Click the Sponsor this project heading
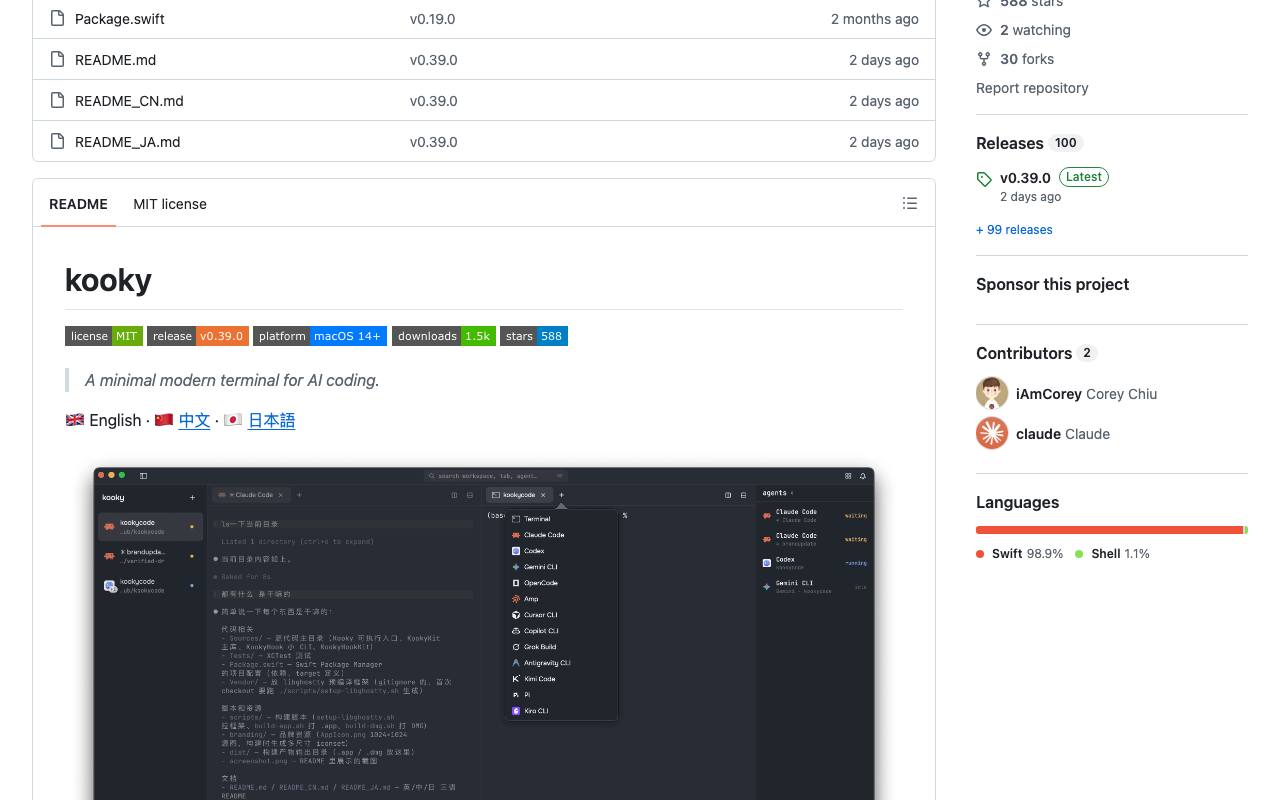Viewport: 1280px width, 800px height. pyautogui.click(x=1052, y=284)
